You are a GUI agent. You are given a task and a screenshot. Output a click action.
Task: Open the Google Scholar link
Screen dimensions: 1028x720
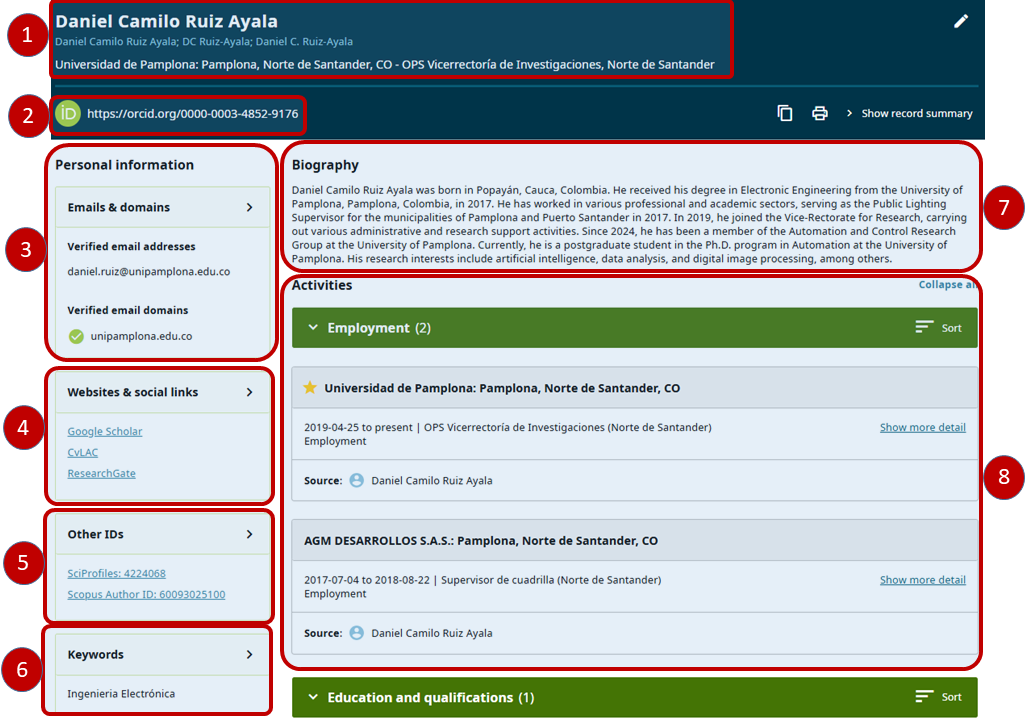pyautogui.click(x=105, y=432)
